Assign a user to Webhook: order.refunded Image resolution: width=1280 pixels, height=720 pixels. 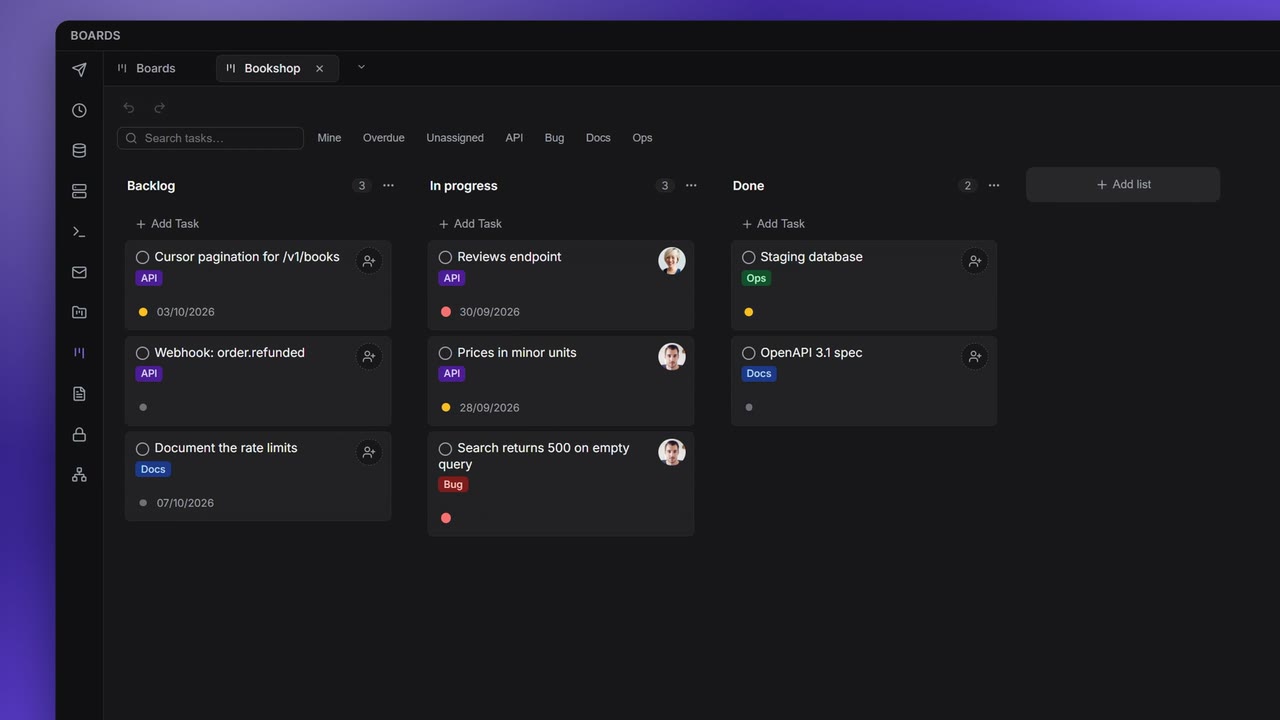coord(369,357)
